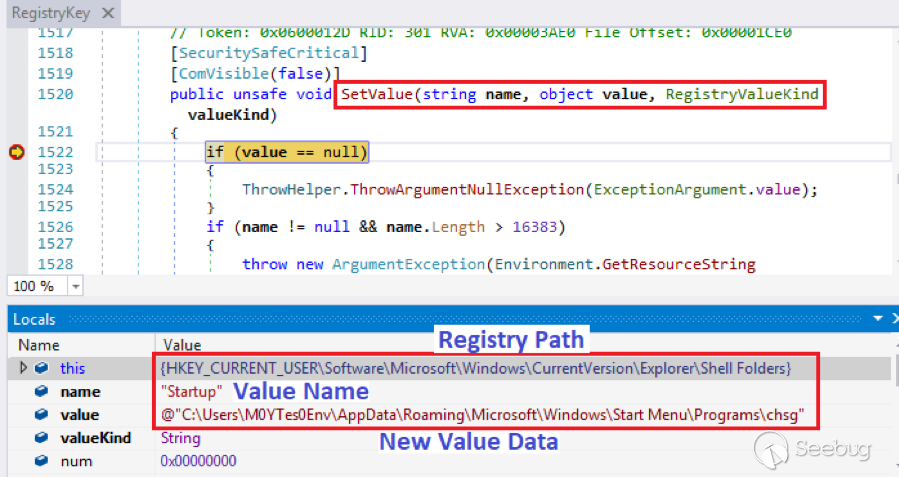
Task: Click the breakpoint arrow on line 1522
Action: tap(17, 152)
